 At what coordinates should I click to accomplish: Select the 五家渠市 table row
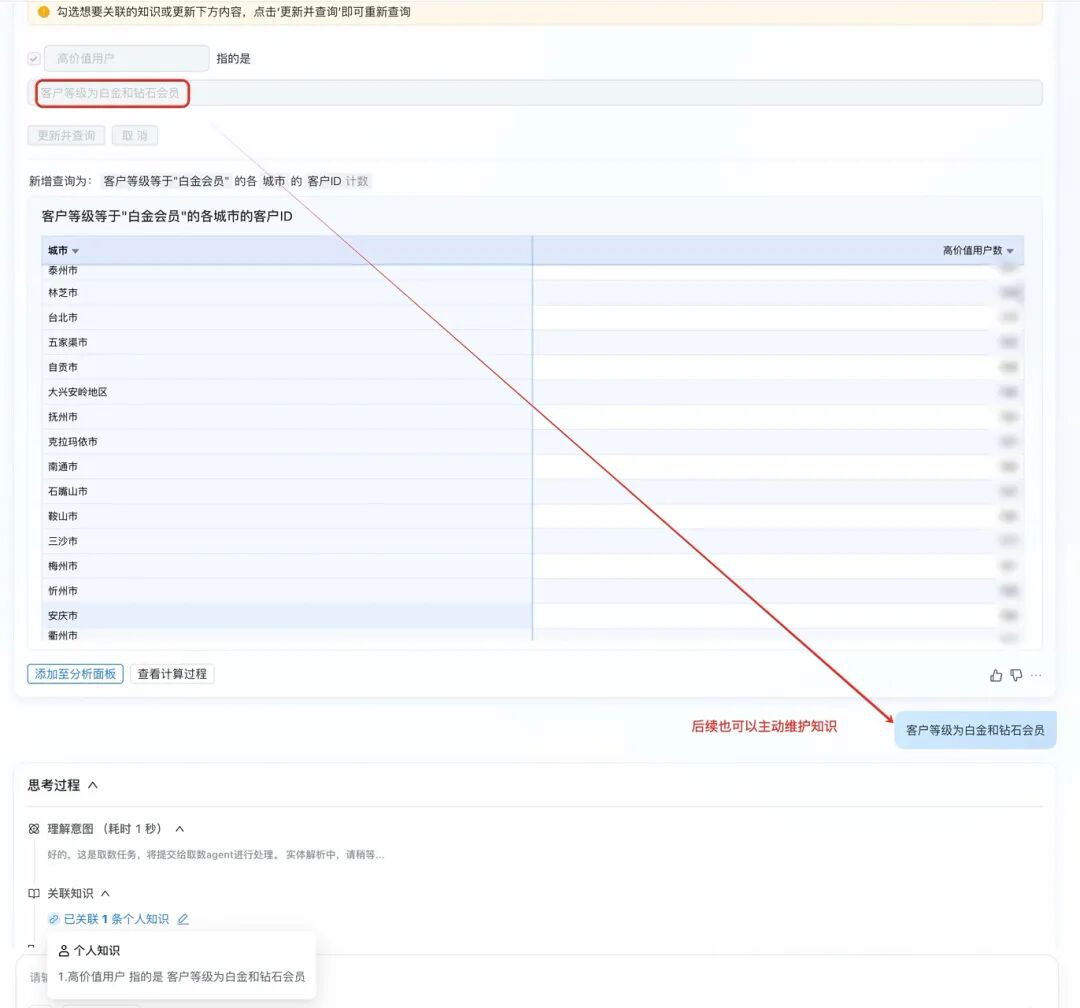tap(532, 342)
